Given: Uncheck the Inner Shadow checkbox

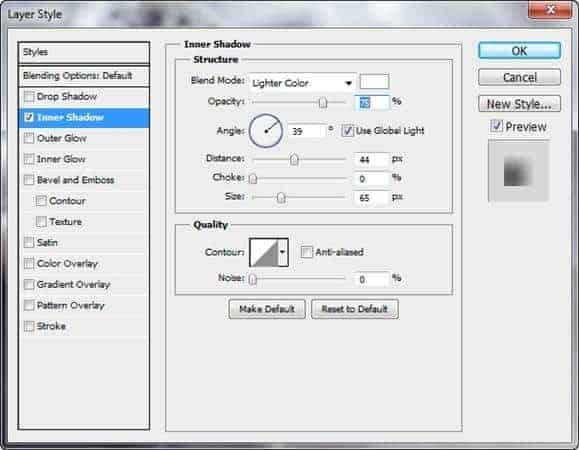Looking at the screenshot, I should (x=28, y=117).
